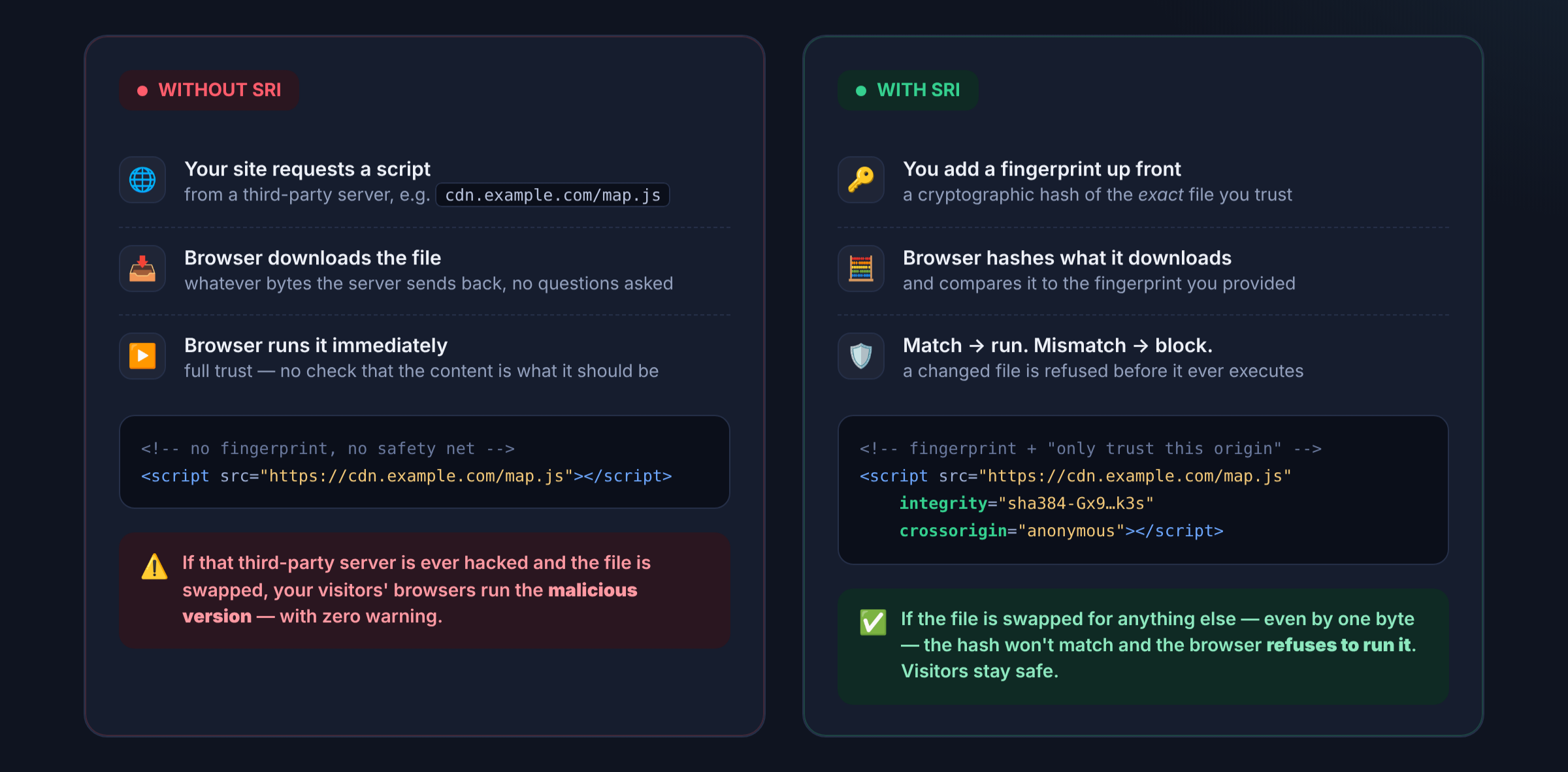1568x772 pixels.
Task: Click the inbox download icon beside 'Browser downloads the file'
Action: [x=142, y=268]
